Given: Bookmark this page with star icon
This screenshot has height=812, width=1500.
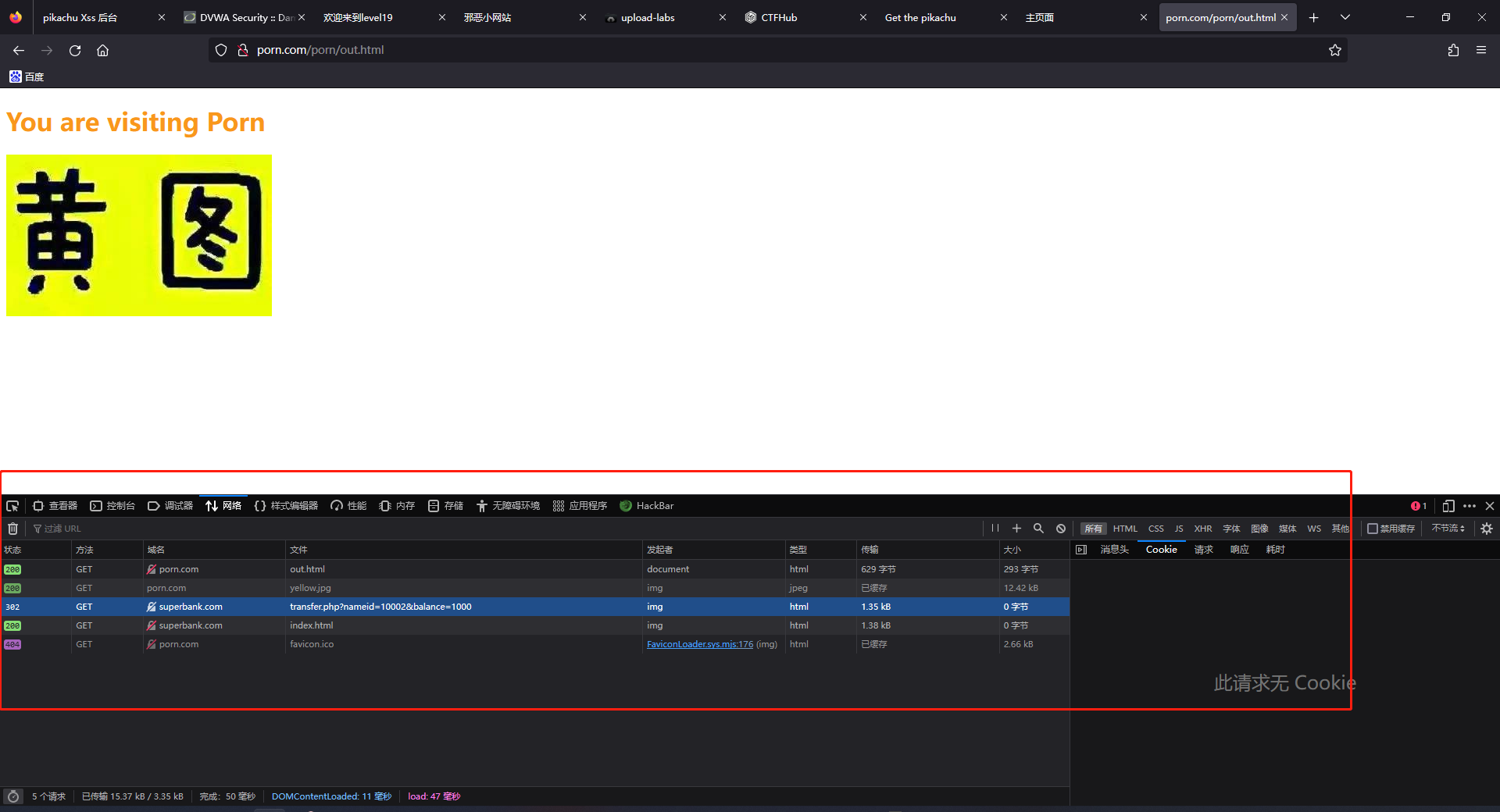Looking at the screenshot, I should point(1335,50).
